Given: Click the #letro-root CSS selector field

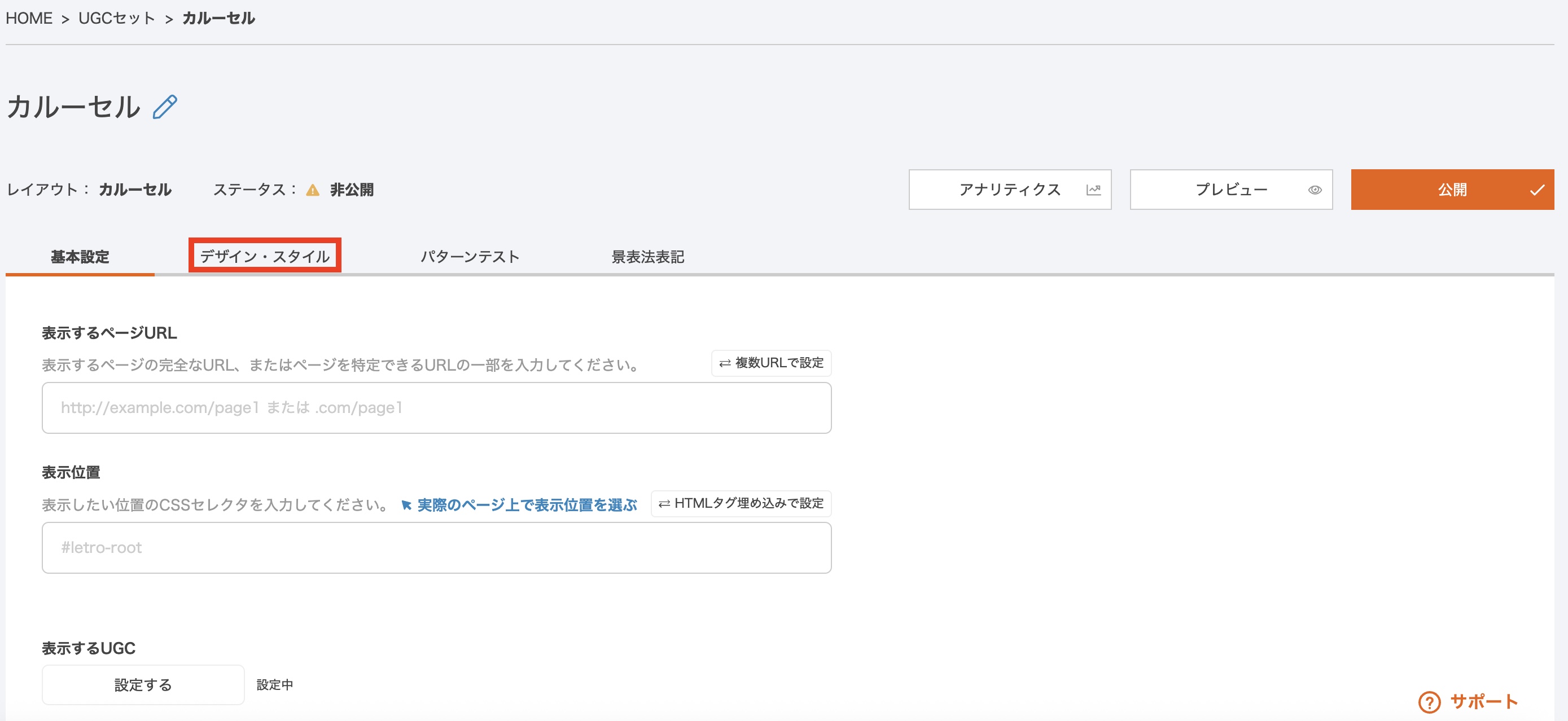Looking at the screenshot, I should tap(436, 548).
